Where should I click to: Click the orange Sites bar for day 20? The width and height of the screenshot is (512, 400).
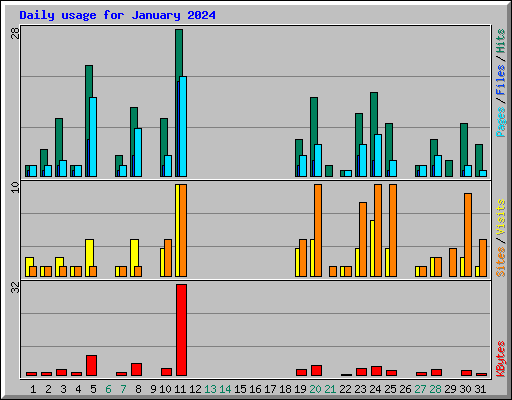tap(318, 230)
